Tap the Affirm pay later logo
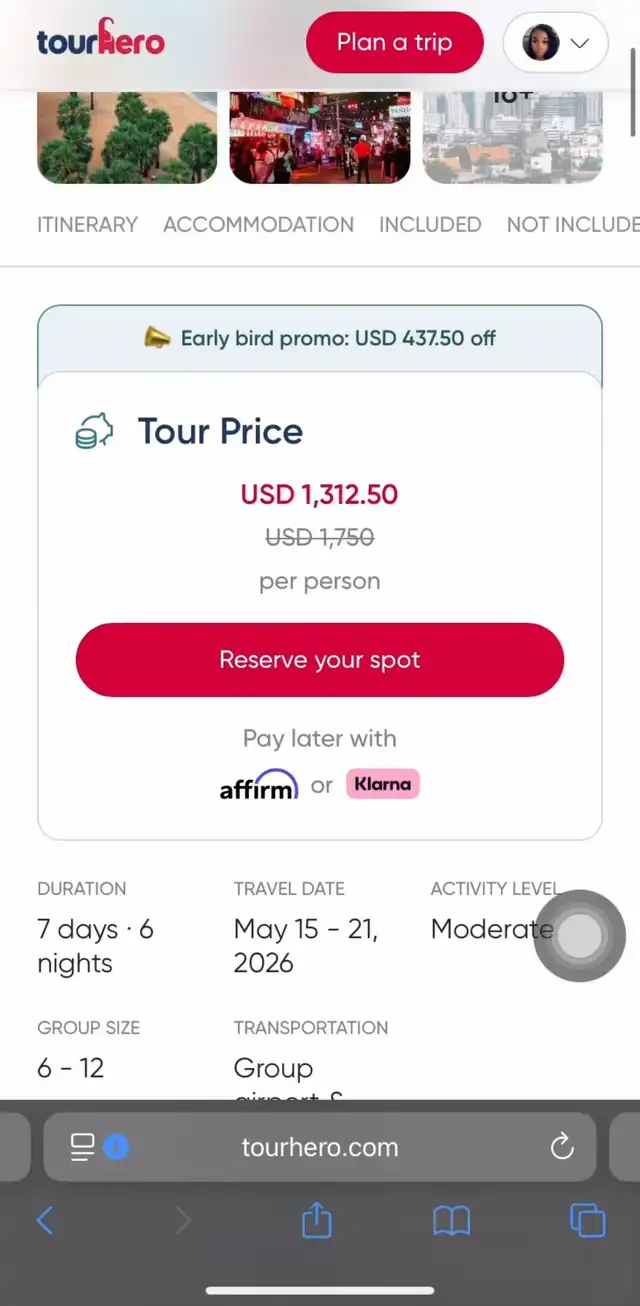 [258, 785]
